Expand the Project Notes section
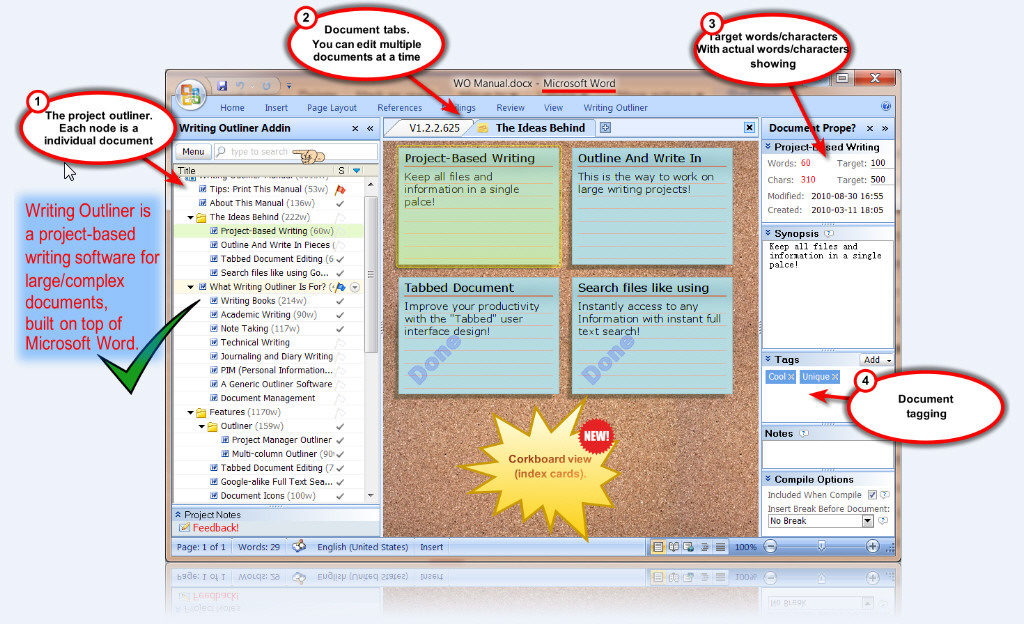The height and width of the screenshot is (624, 1024). click(x=178, y=514)
